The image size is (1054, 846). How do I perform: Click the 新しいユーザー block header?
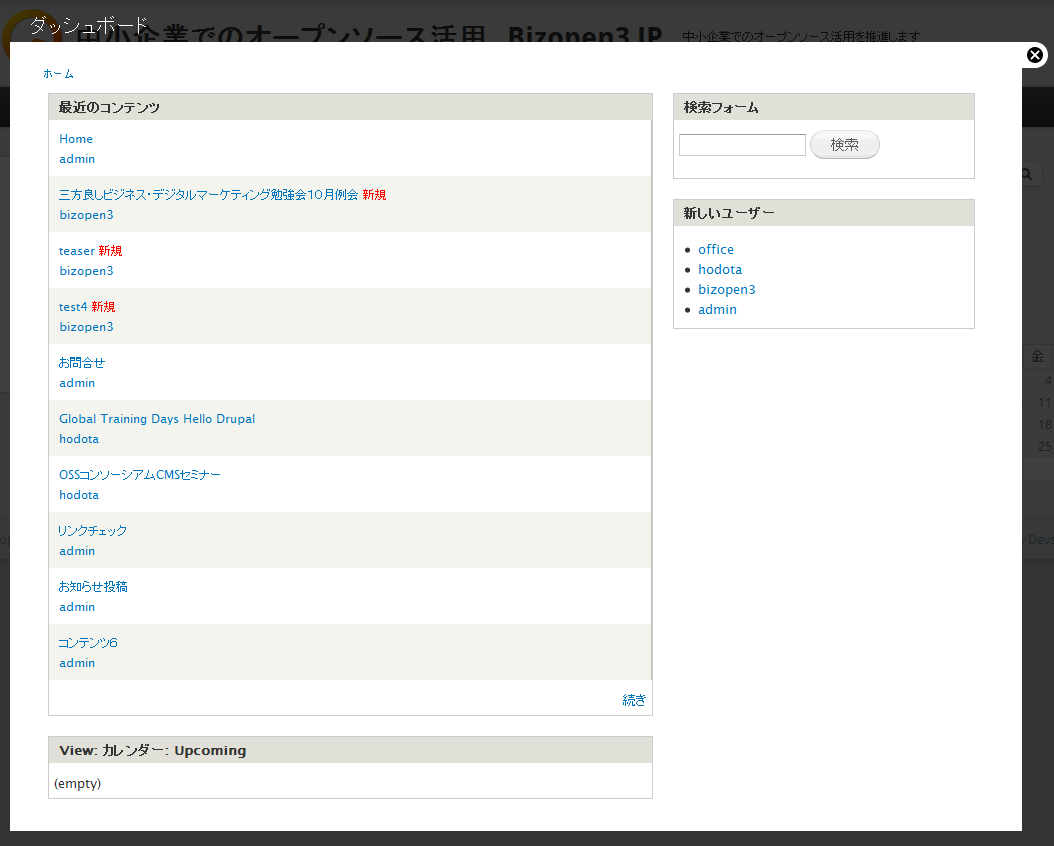click(823, 213)
